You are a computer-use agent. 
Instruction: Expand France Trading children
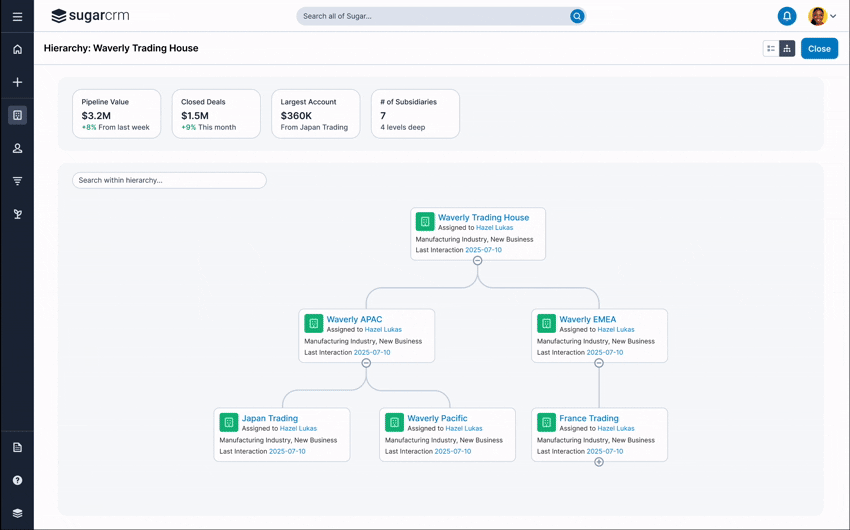coord(599,462)
